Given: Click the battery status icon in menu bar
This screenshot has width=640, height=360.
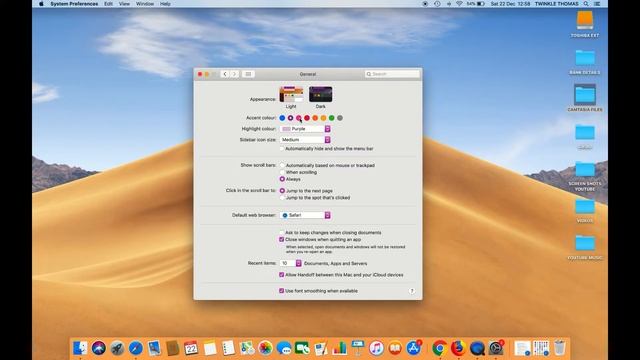Looking at the screenshot, I should tap(481, 4).
